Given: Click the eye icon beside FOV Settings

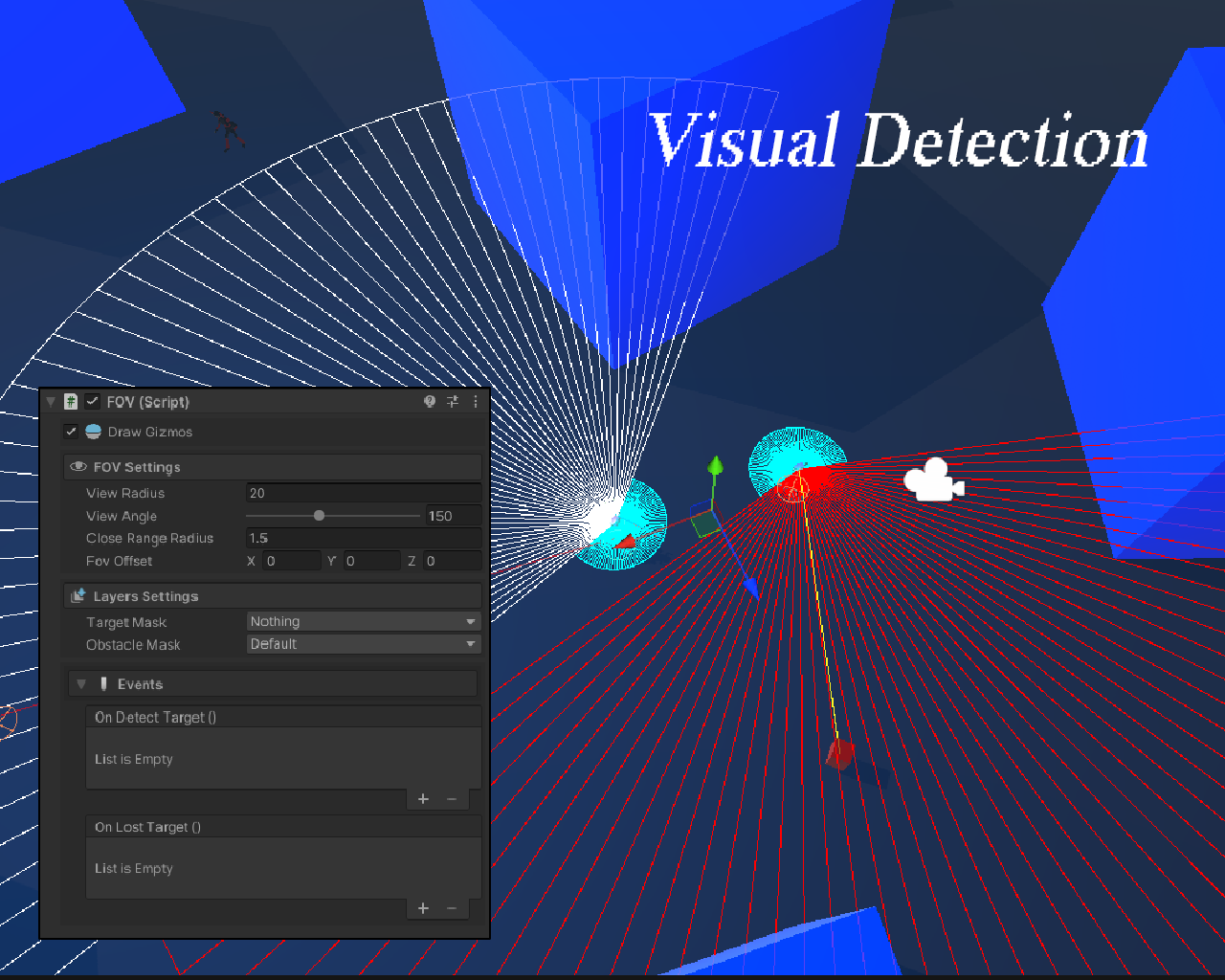Looking at the screenshot, I should click(78, 466).
